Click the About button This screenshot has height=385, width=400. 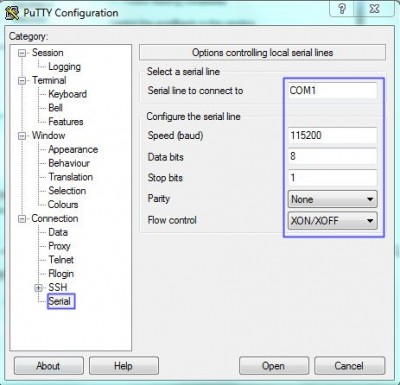tap(49, 366)
